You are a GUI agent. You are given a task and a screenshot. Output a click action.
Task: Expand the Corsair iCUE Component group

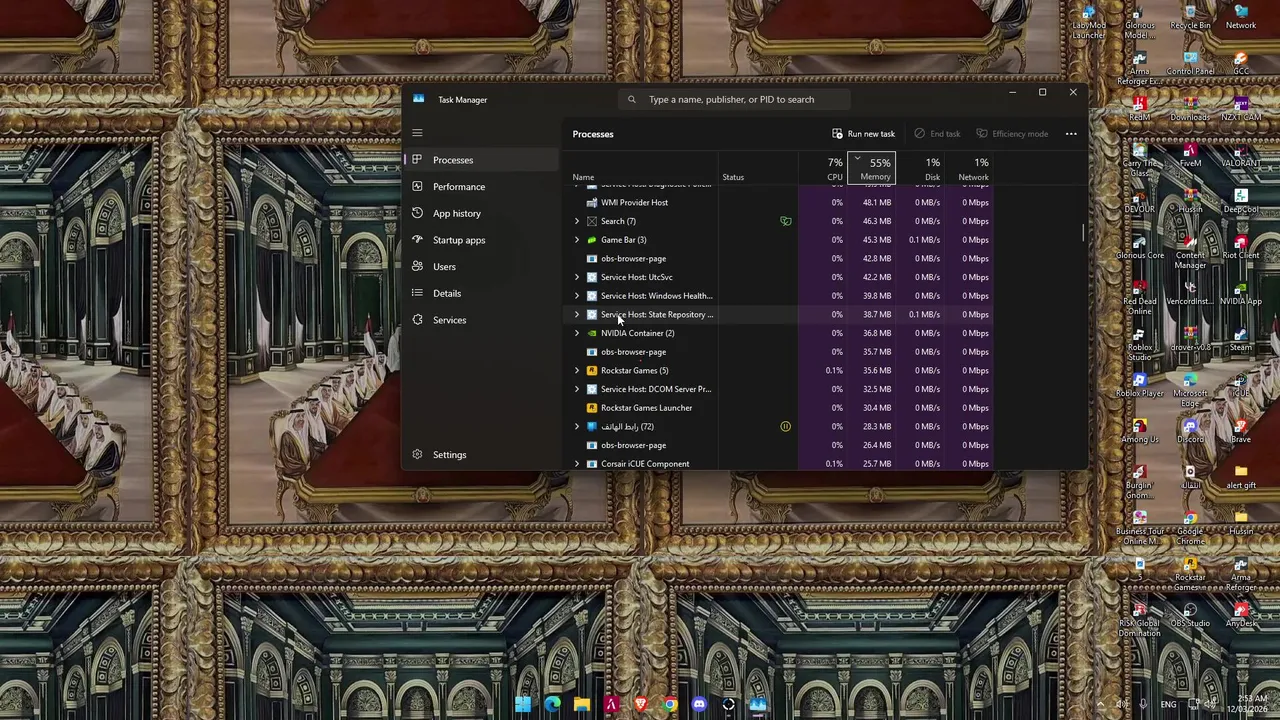click(576, 464)
